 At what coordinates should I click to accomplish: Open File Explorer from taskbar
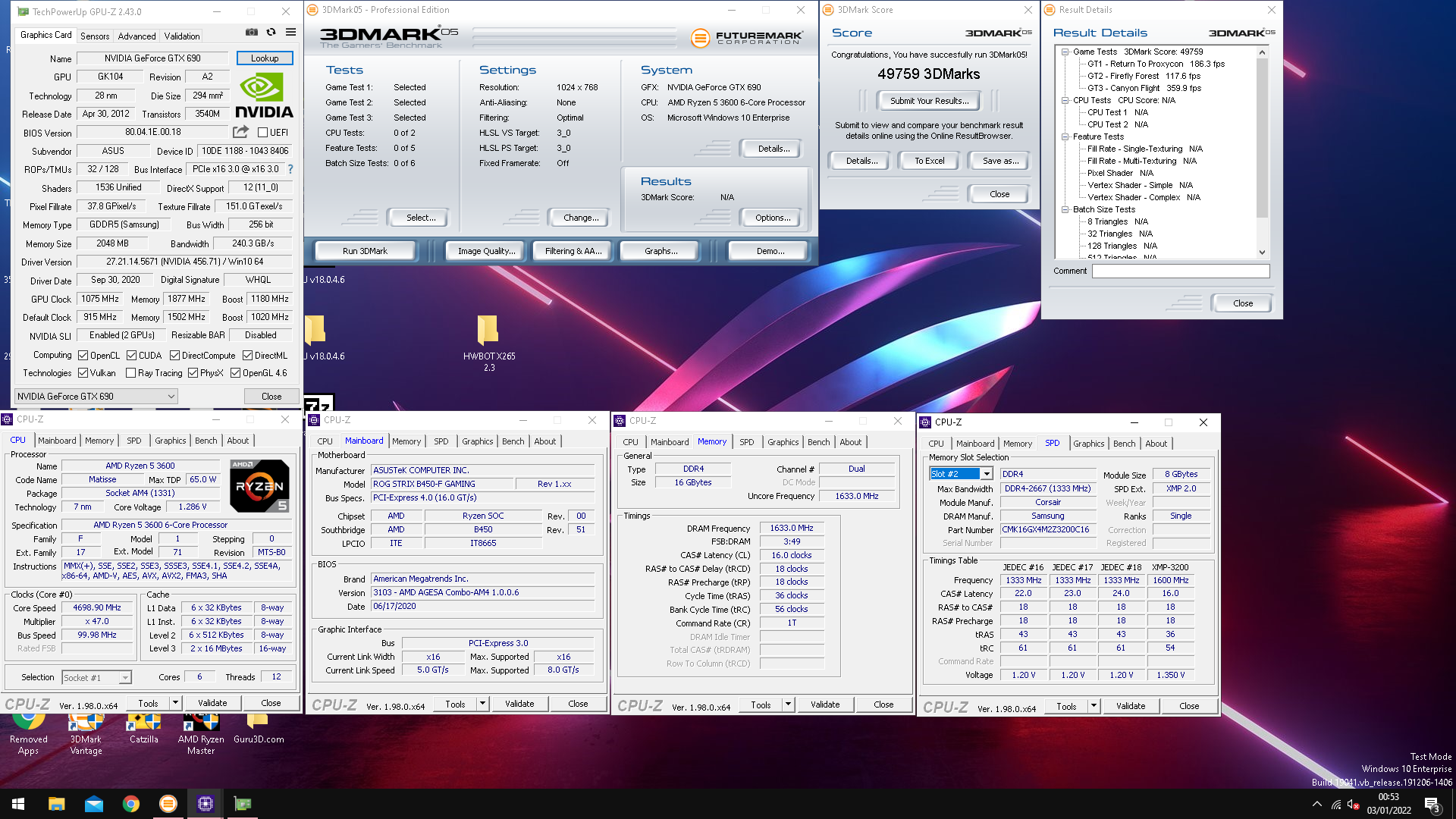click(x=56, y=804)
